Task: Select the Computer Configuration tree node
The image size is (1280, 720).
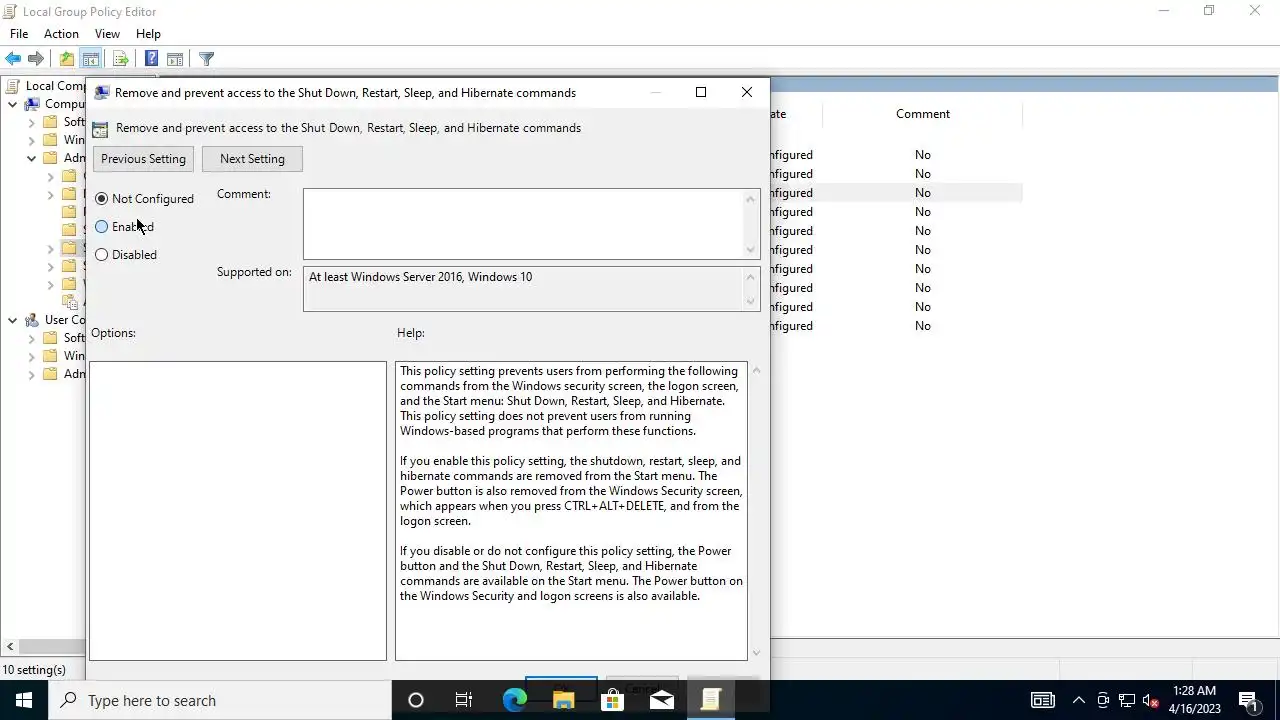Action: [56, 104]
